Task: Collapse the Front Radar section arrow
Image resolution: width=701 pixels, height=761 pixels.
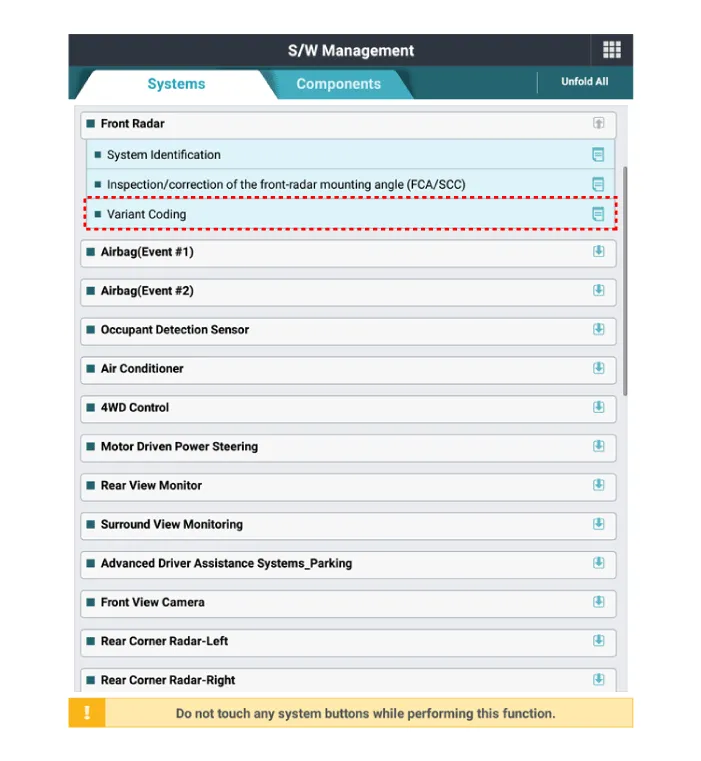Action: point(598,124)
